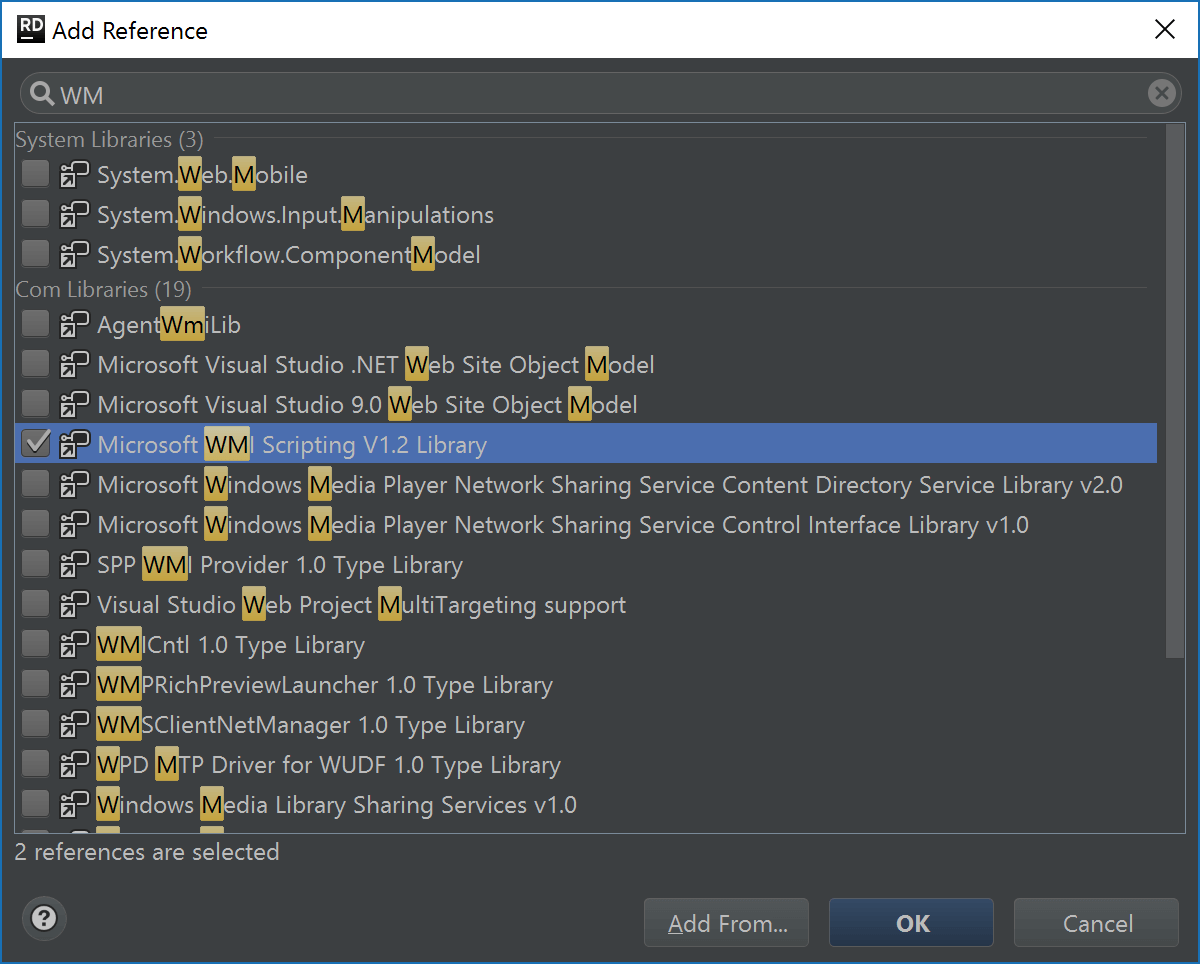This screenshot has width=1200, height=964.
Task: Check the System.Web.Mobile checkbox
Action: point(36,174)
